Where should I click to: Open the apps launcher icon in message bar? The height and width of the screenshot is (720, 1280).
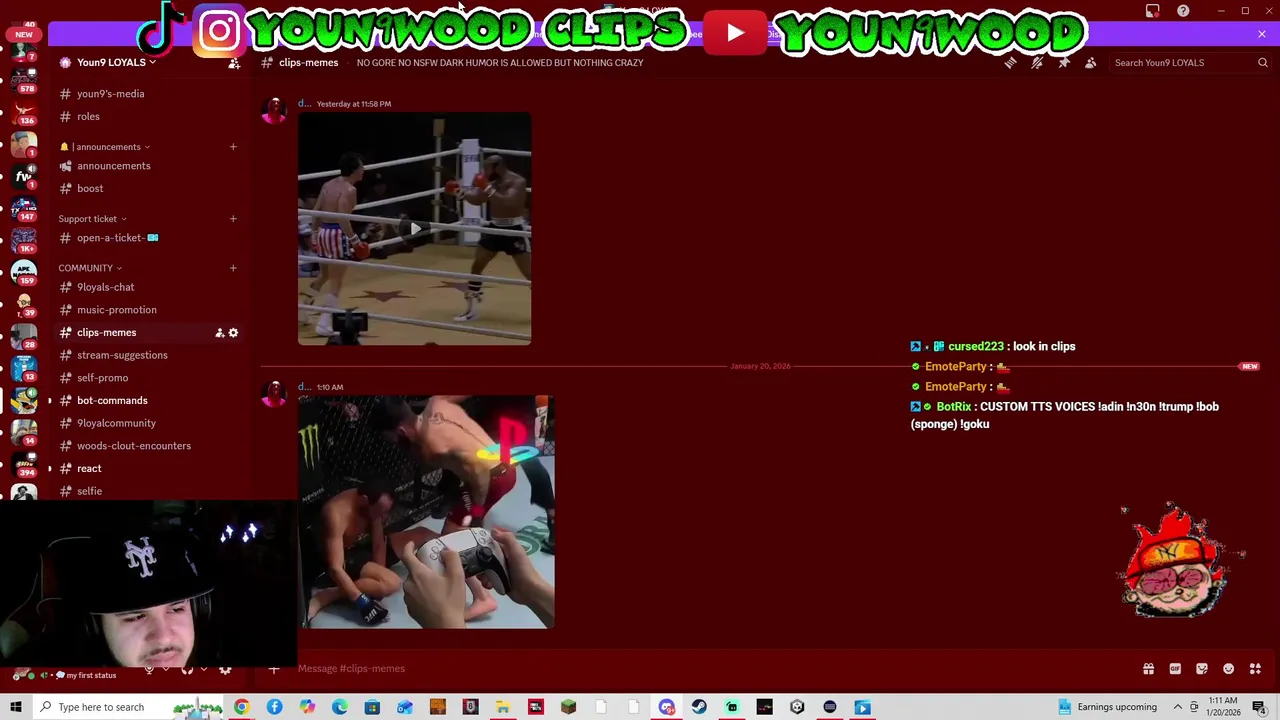(x=1255, y=669)
